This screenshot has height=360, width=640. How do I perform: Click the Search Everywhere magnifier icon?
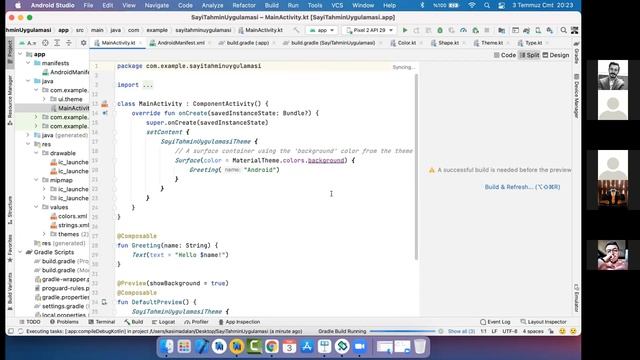coord(563,30)
